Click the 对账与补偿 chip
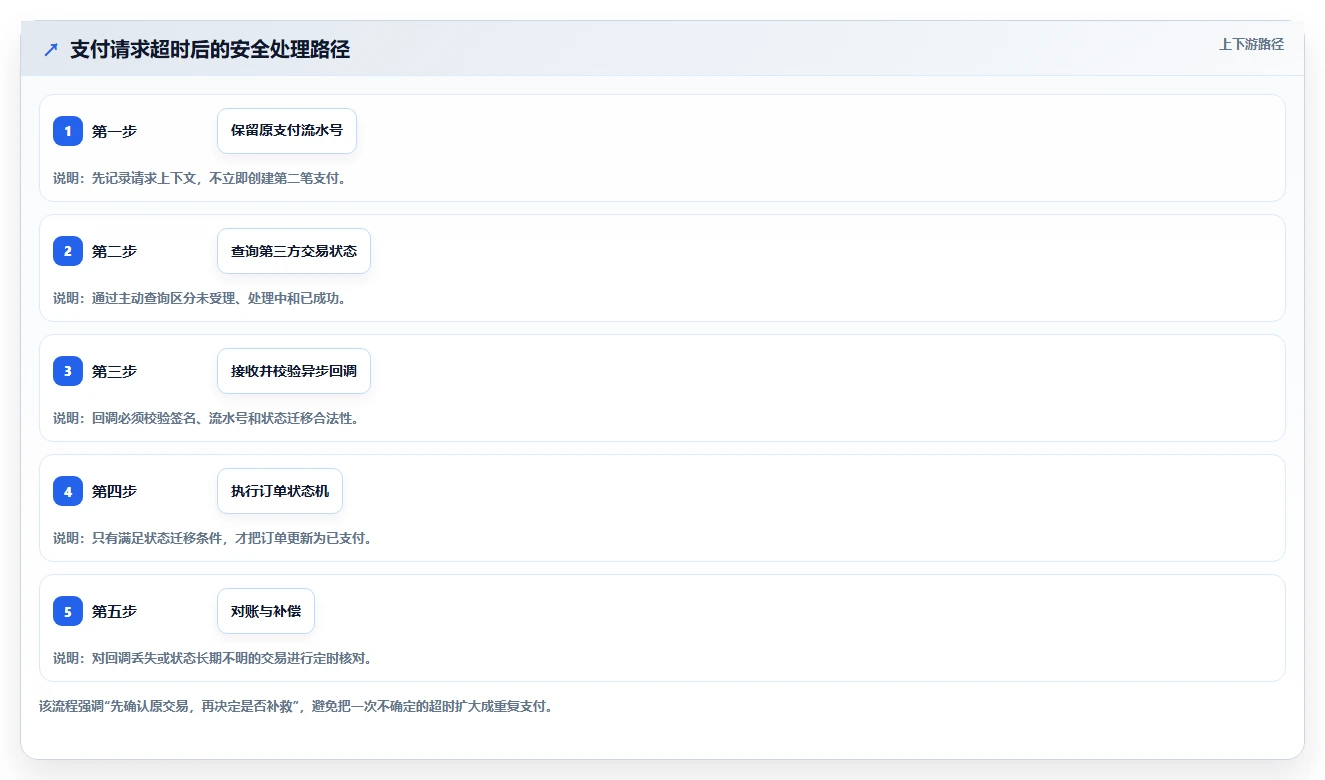This screenshot has width=1325, height=780. (266, 611)
